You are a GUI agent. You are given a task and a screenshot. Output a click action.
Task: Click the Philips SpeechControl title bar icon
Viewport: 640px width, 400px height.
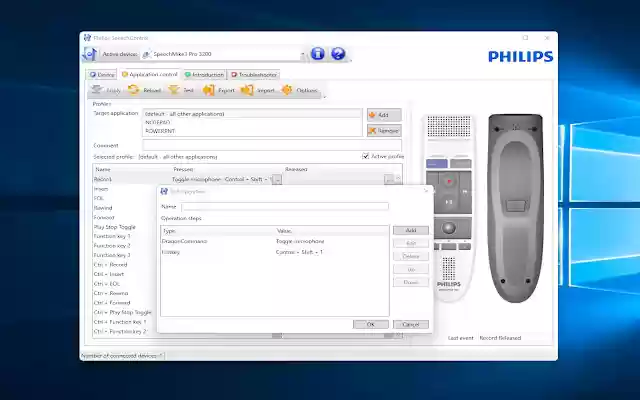(87, 38)
